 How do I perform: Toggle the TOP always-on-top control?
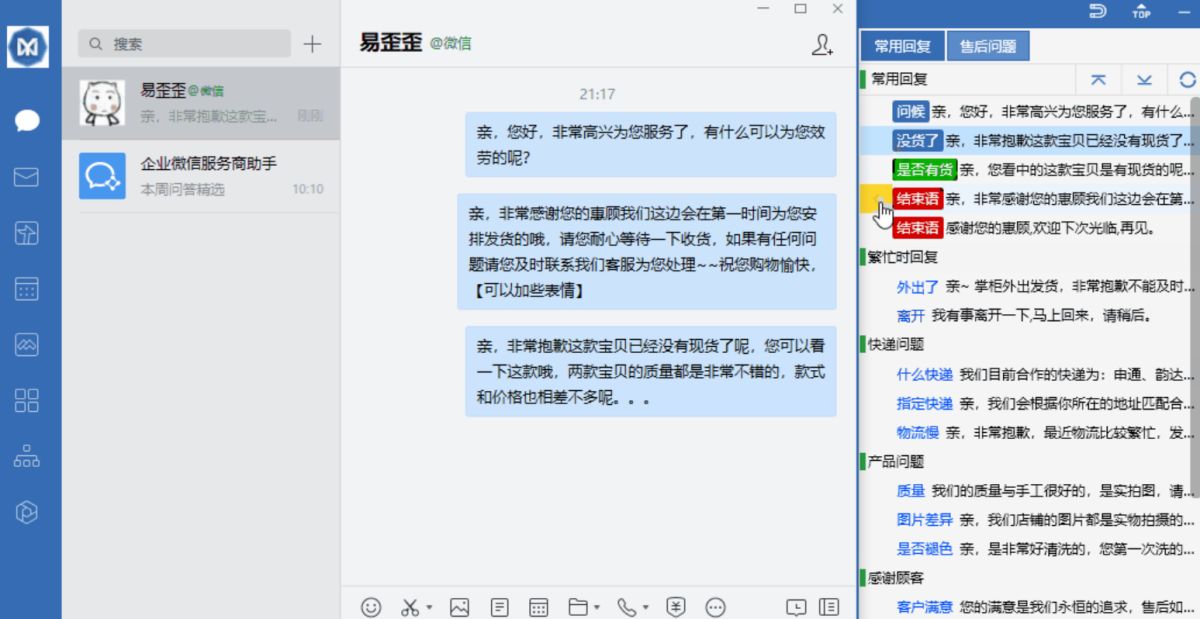tap(1141, 12)
